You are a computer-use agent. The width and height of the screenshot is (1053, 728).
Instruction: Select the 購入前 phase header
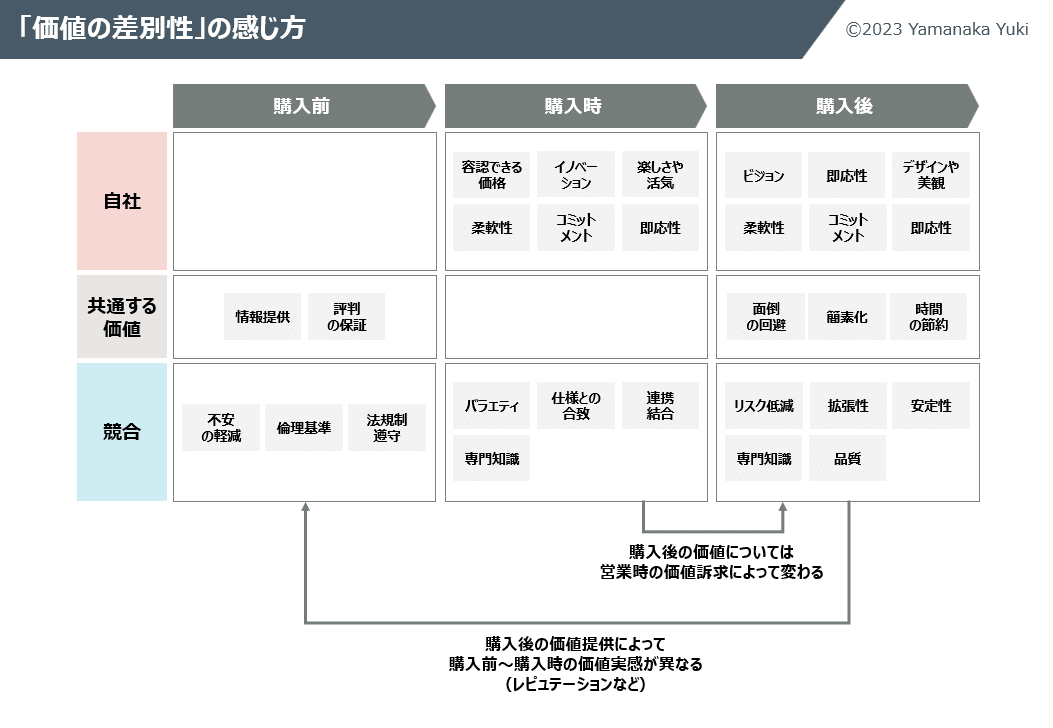click(304, 106)
